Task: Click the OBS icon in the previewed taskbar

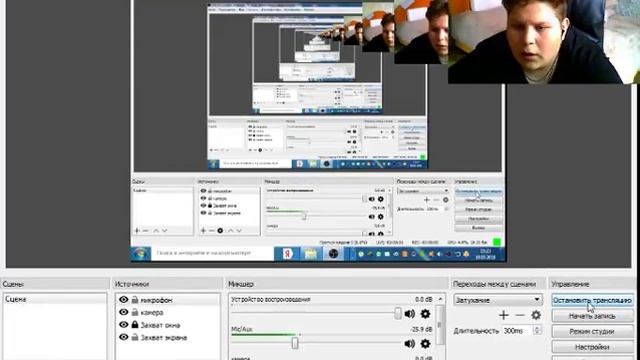Action: coord(333,254)
